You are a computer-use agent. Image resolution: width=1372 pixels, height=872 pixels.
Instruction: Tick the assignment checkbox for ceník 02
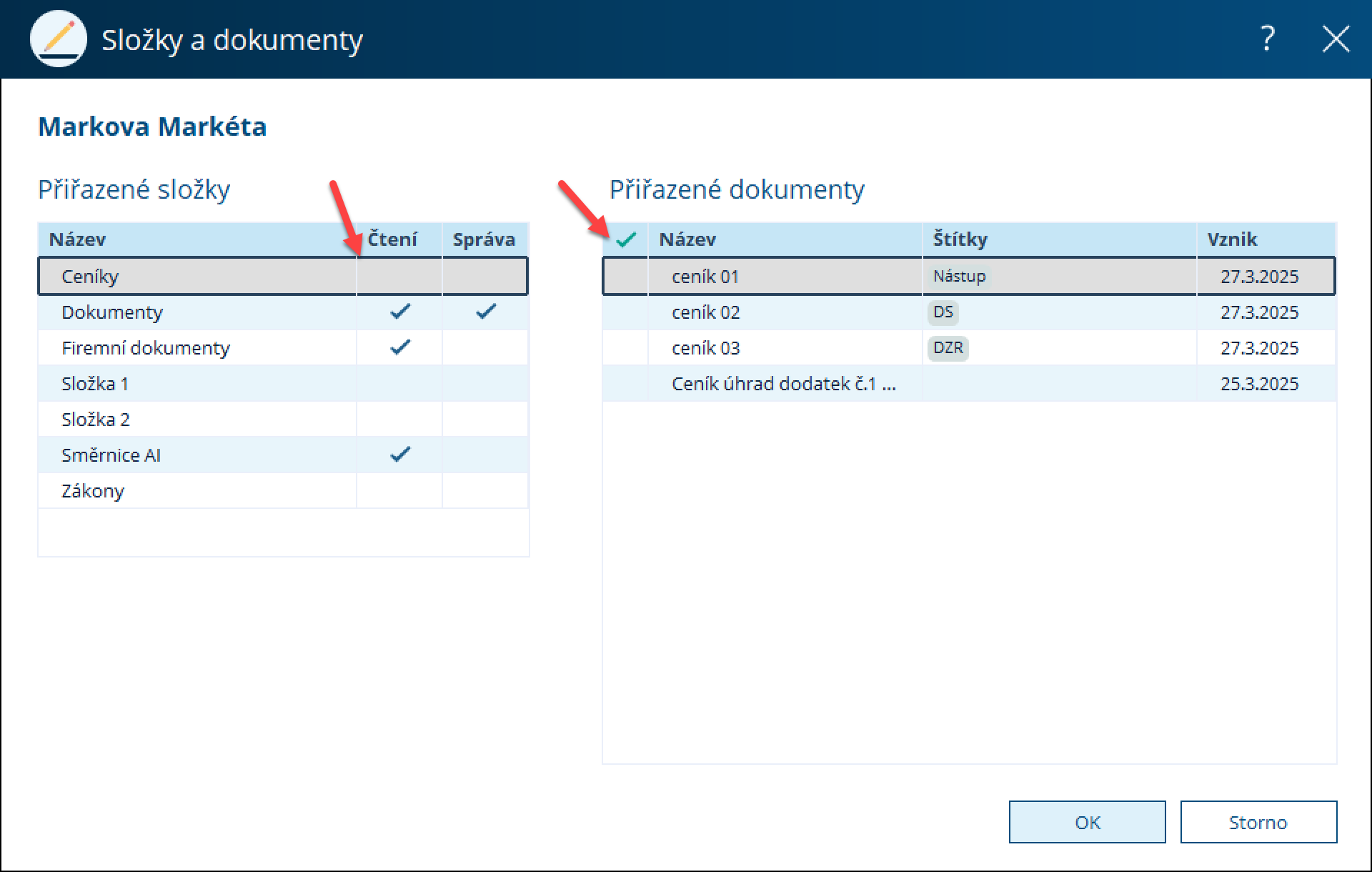click(x=626, y=312)
